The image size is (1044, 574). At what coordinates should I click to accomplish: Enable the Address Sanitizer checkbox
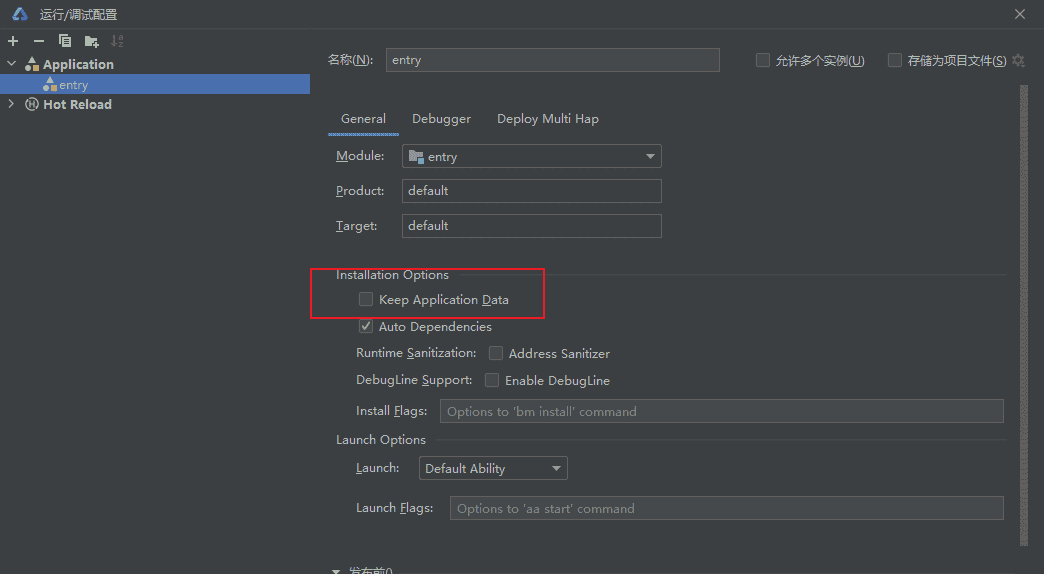[496, 353]
